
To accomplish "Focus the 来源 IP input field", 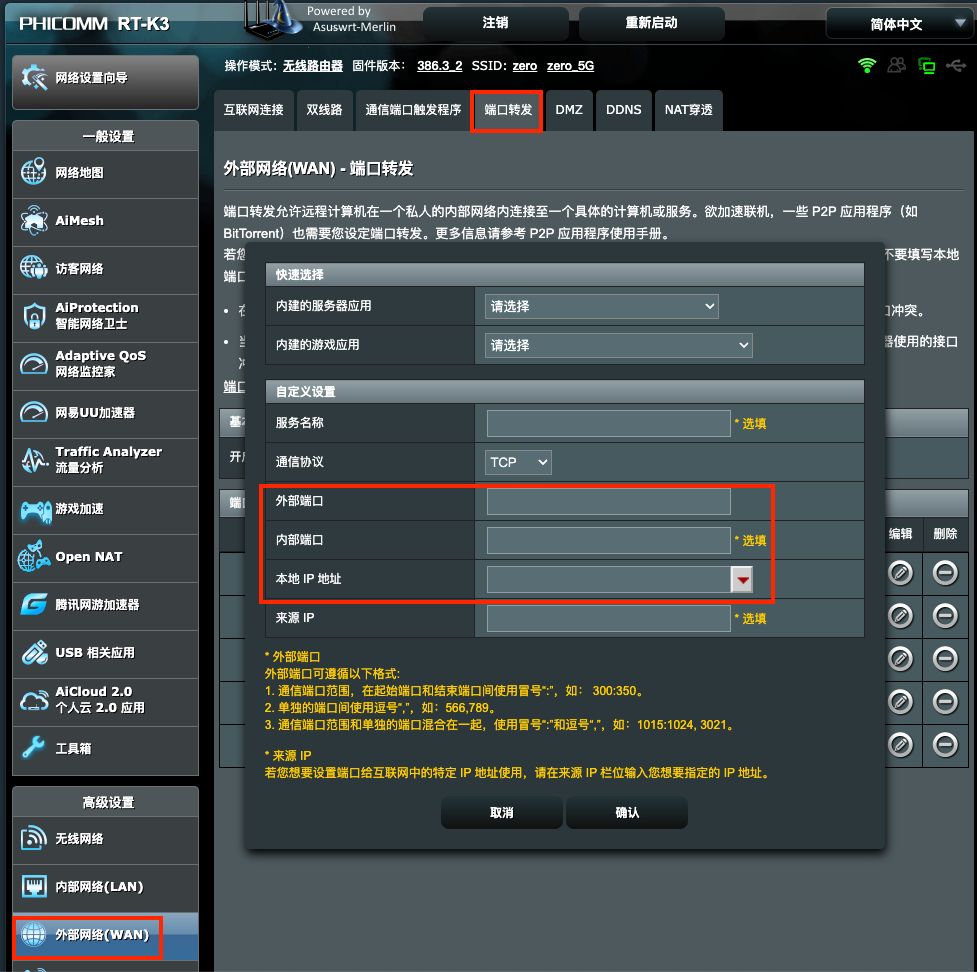I will pos(608,619).
